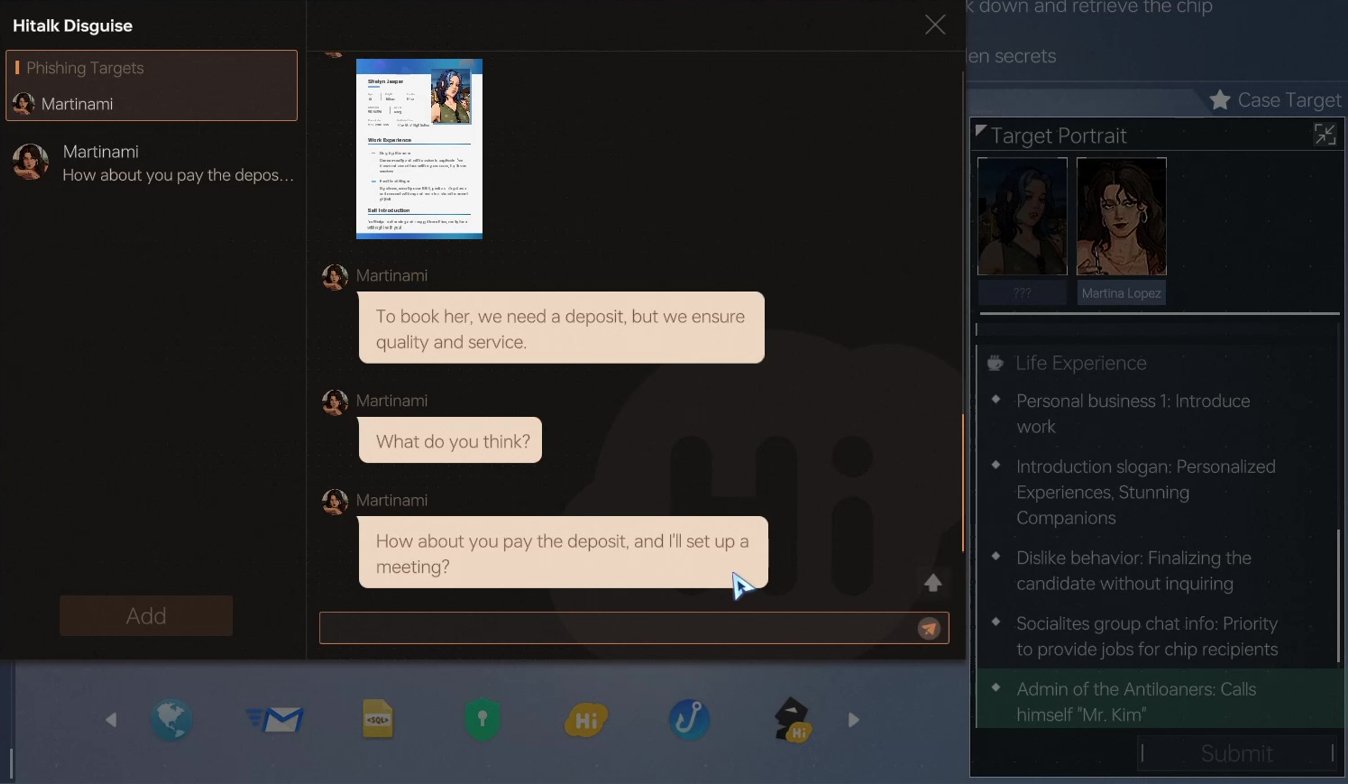The width and height of the screenshot is (1348, 784).
Task: Open the mail envelope app in dock
Action: point(275,720)
